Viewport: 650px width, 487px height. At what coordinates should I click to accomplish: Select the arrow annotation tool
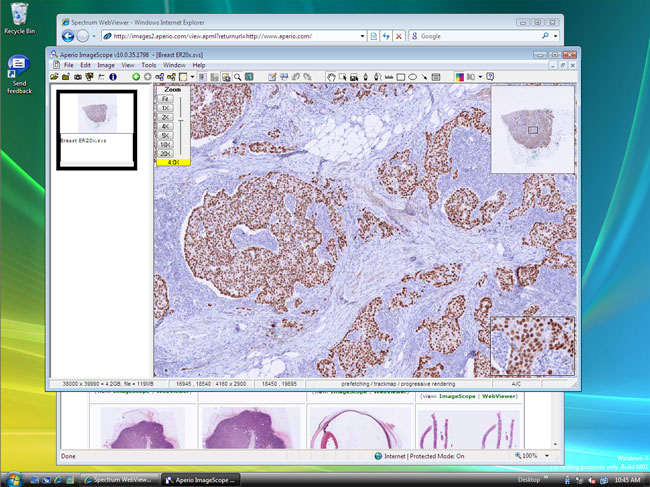(x=424, y=77)
